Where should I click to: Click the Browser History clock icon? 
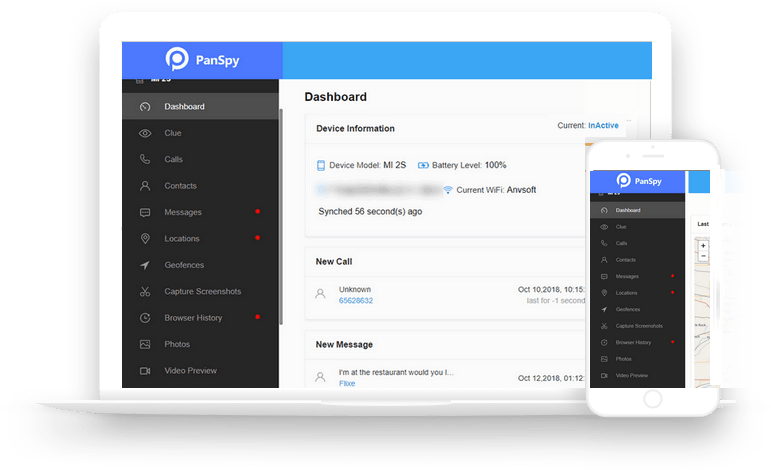coord(145,318)
